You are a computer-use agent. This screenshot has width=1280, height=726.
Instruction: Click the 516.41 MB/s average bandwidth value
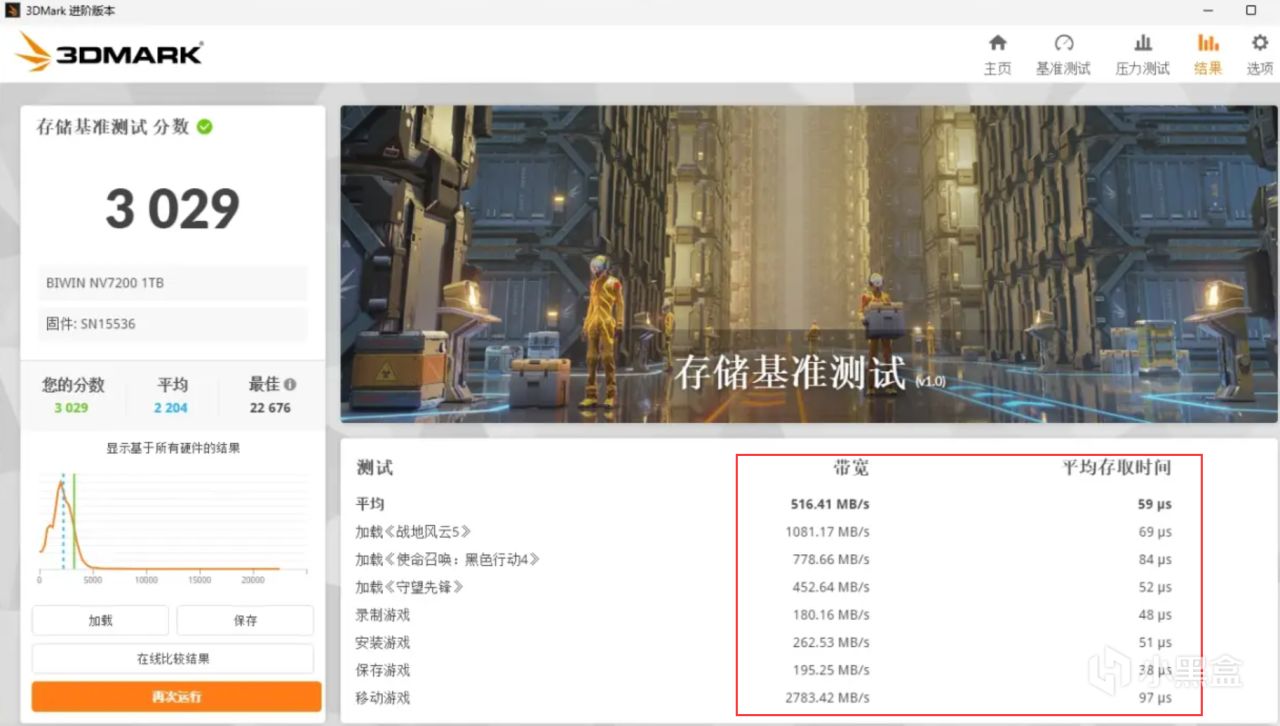click(830, 505)
